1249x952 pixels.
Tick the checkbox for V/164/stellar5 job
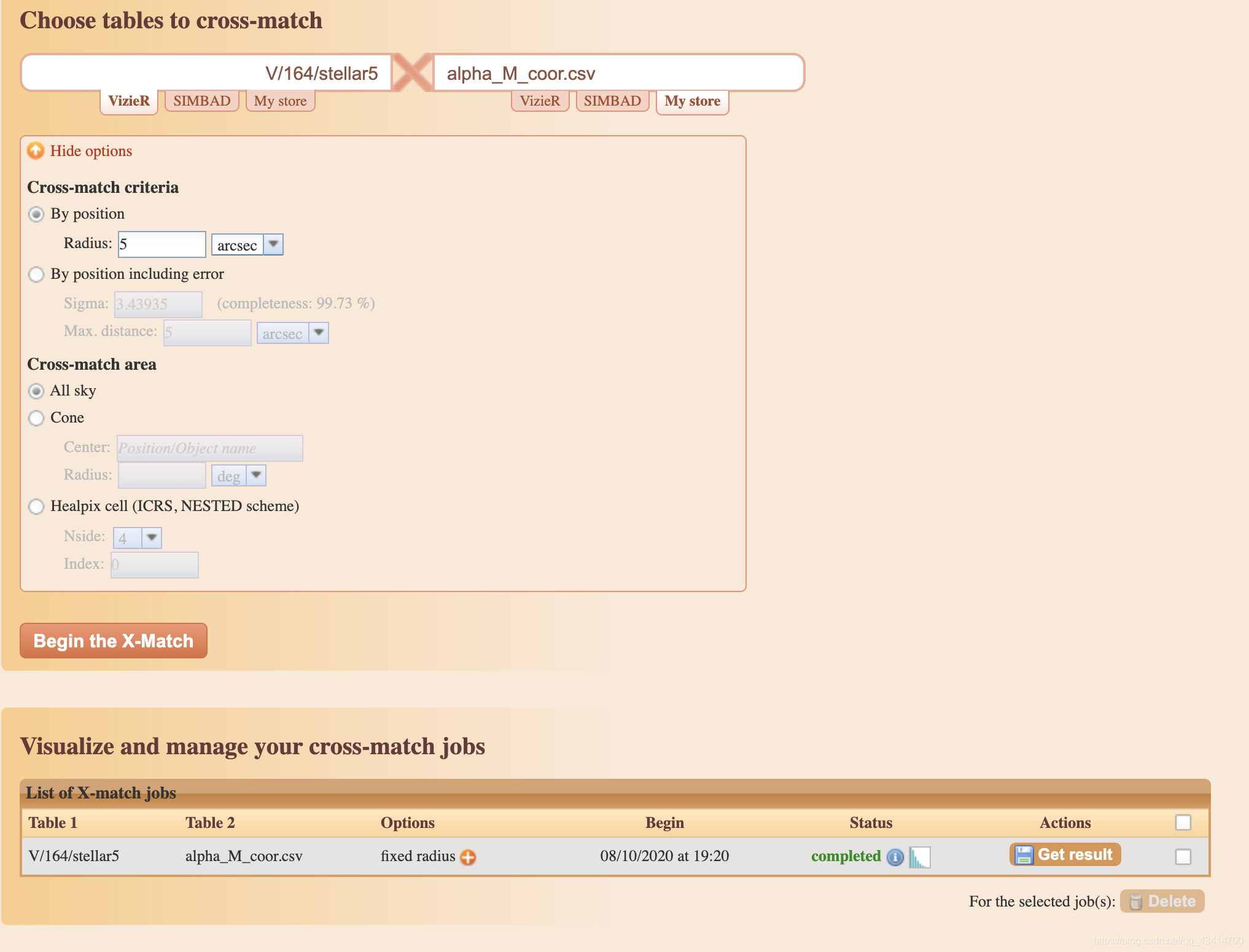tap(1183, 856)
